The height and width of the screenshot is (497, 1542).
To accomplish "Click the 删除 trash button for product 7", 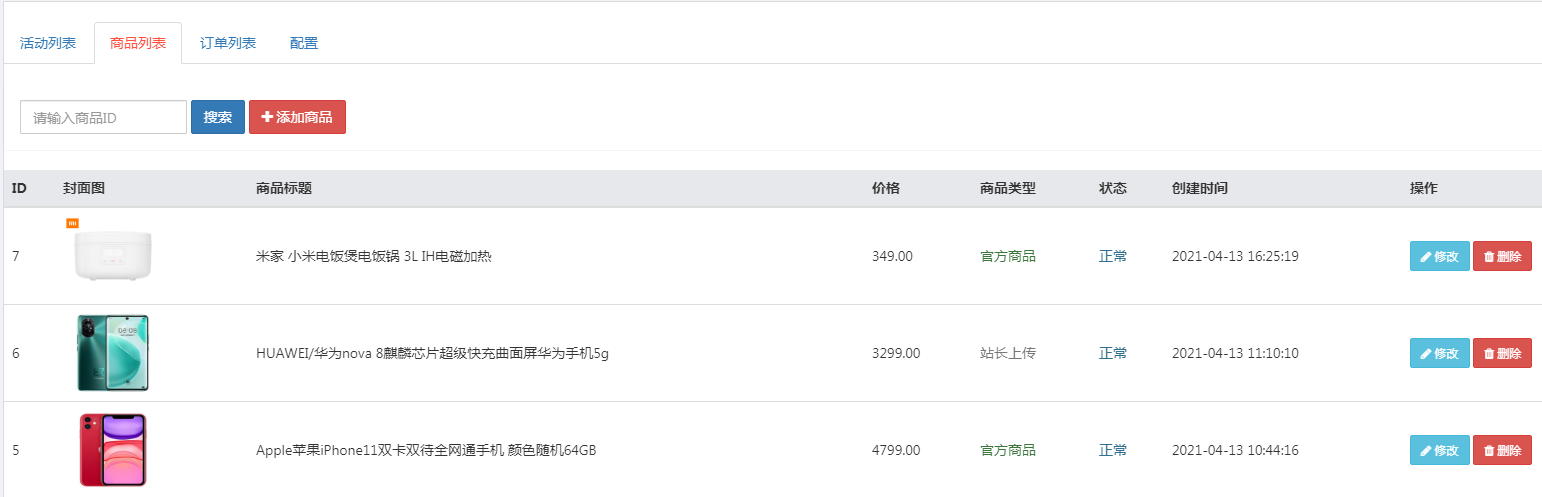I will pos(1502,256).
